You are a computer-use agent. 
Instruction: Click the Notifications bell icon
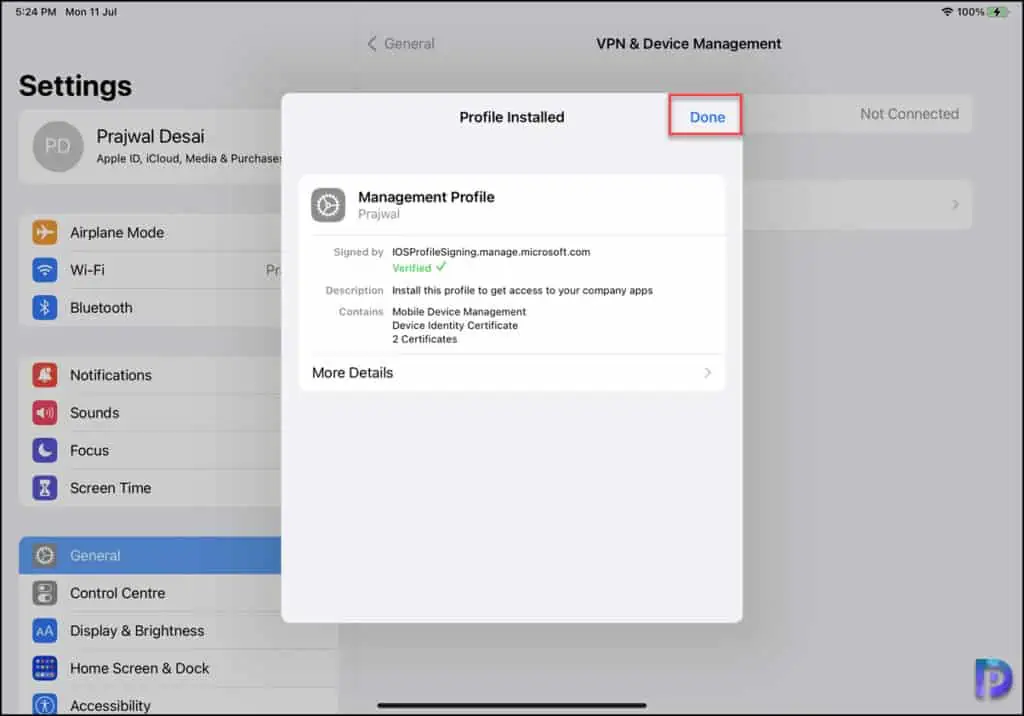[45, 375]
